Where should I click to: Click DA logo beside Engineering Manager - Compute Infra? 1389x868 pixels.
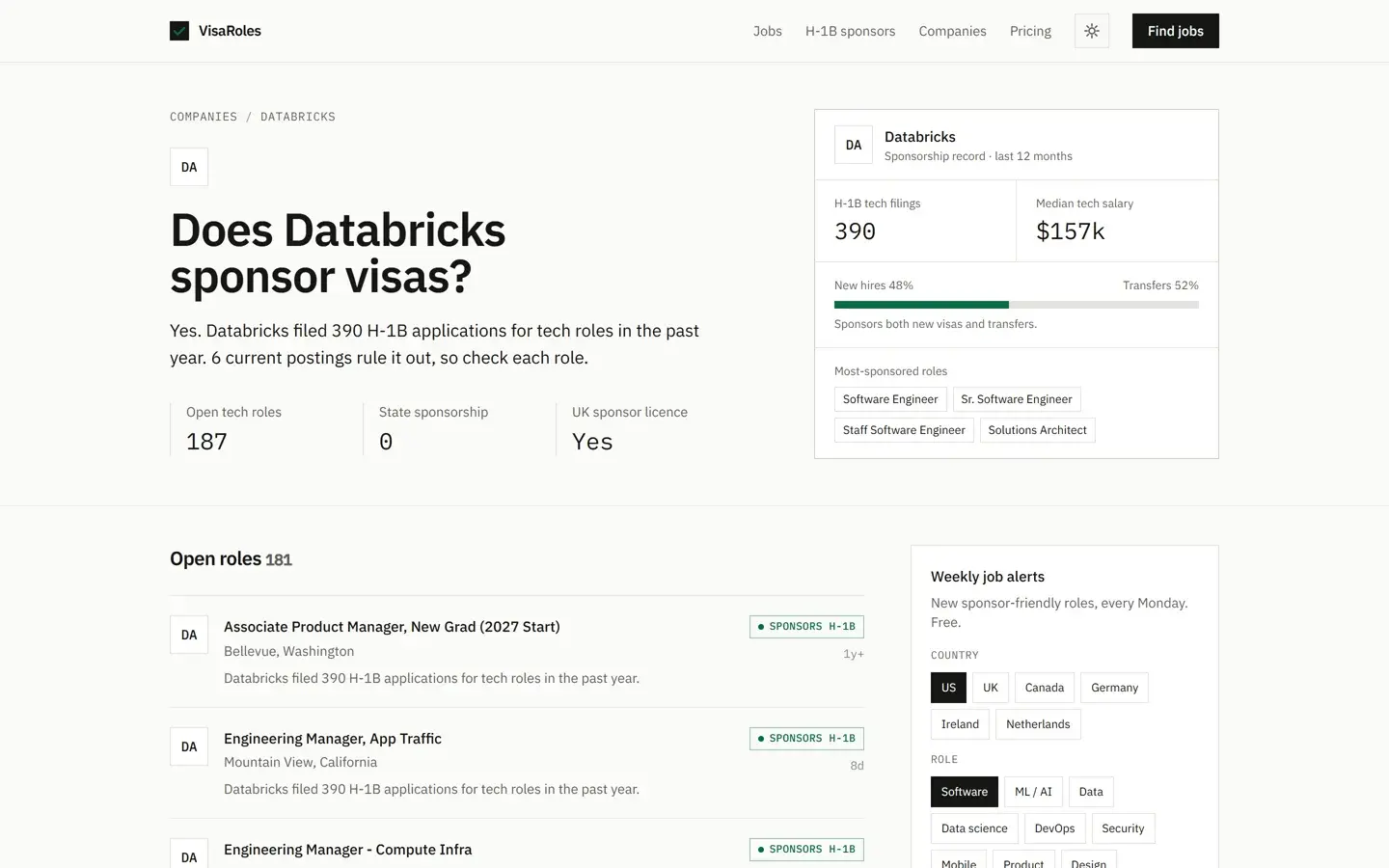coord(189,854)
